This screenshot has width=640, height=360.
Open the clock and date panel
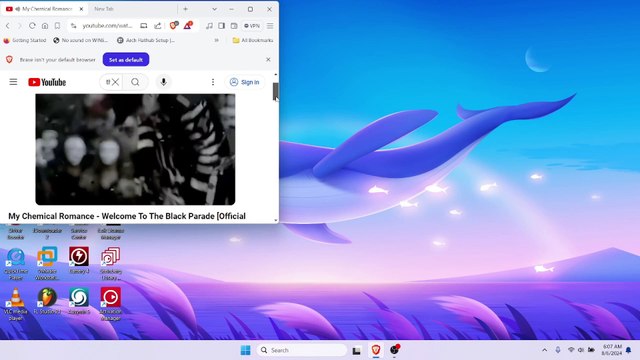611,350
